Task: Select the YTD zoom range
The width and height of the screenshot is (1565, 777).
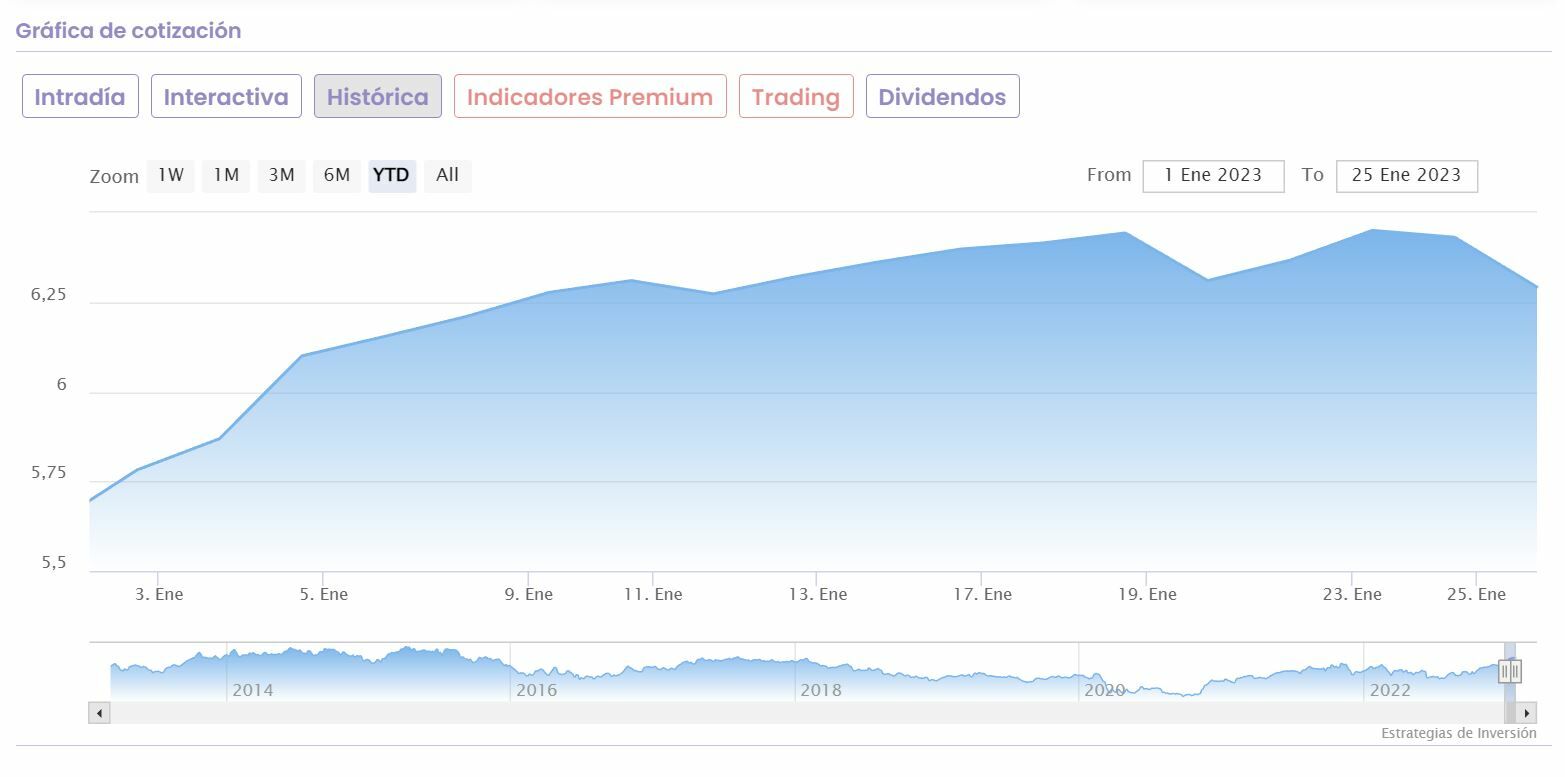Action: point(391,175)
